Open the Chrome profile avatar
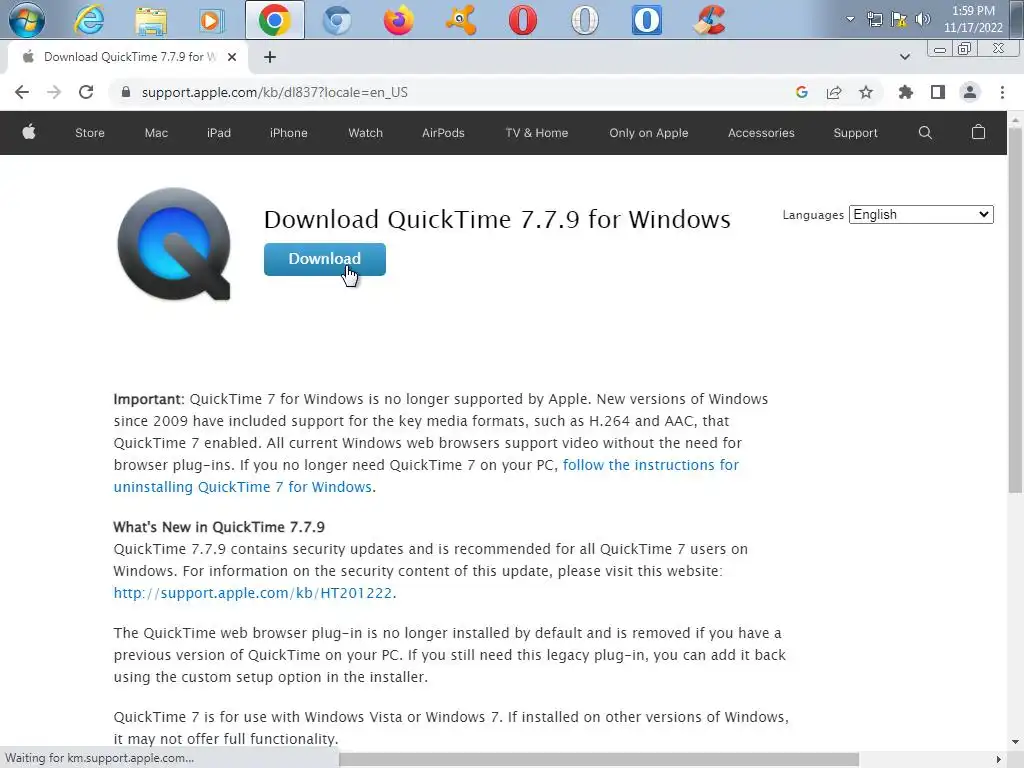1024x768 pixels. click(970, 92)
